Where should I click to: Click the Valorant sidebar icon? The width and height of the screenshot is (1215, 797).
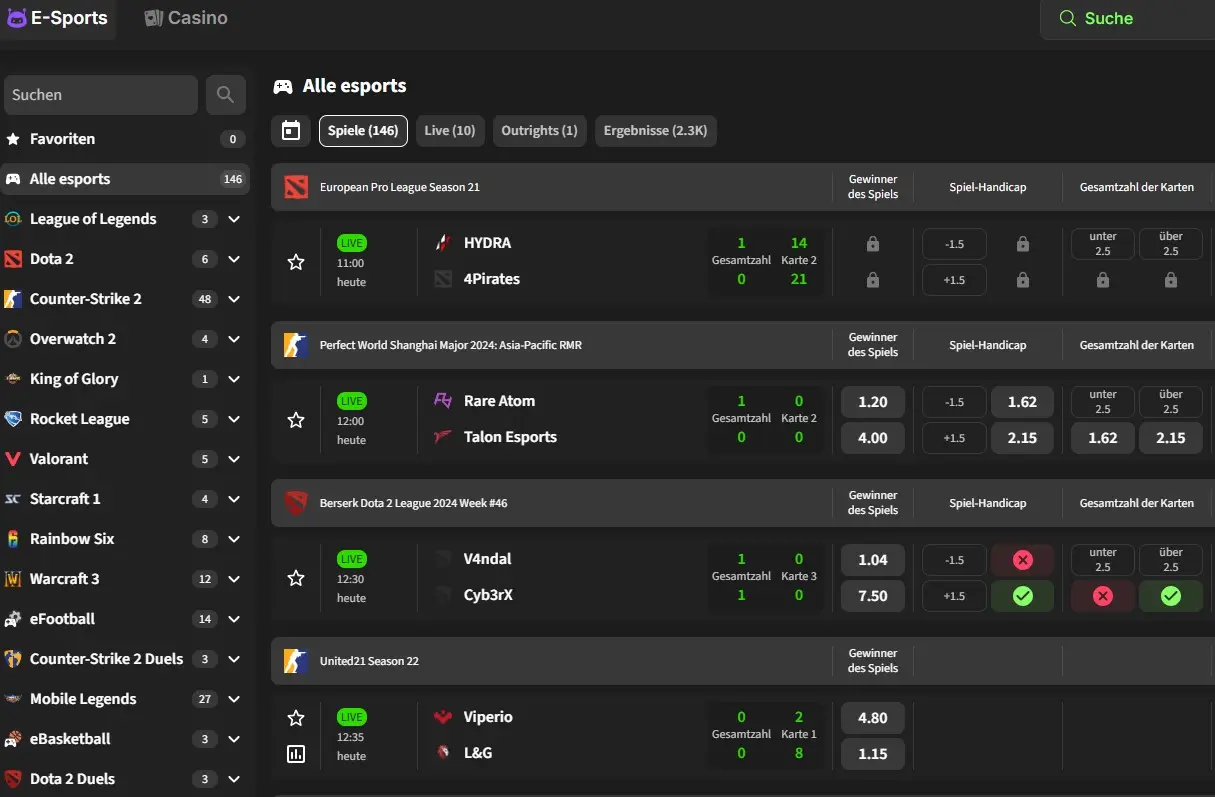click(13, 459)
